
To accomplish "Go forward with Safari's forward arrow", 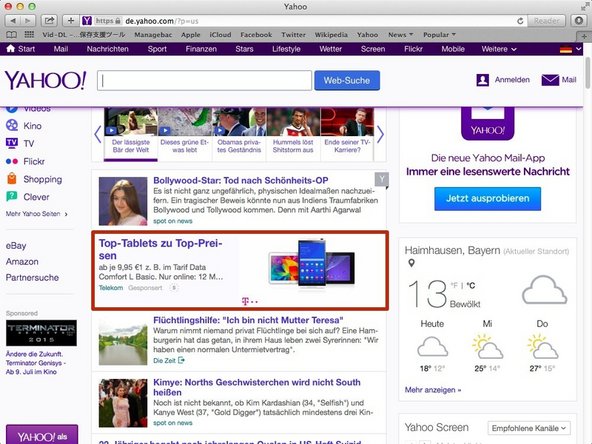I will (28, 21).
